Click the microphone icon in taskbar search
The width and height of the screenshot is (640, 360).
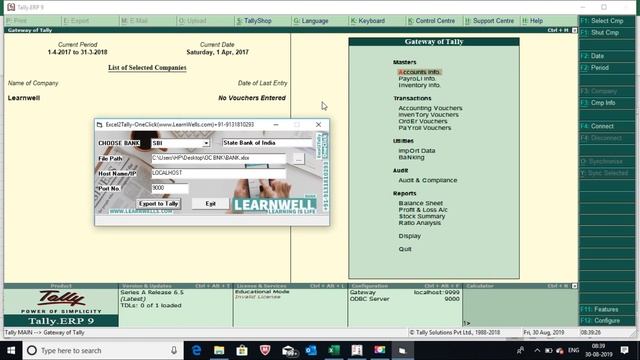click(174, 351)
